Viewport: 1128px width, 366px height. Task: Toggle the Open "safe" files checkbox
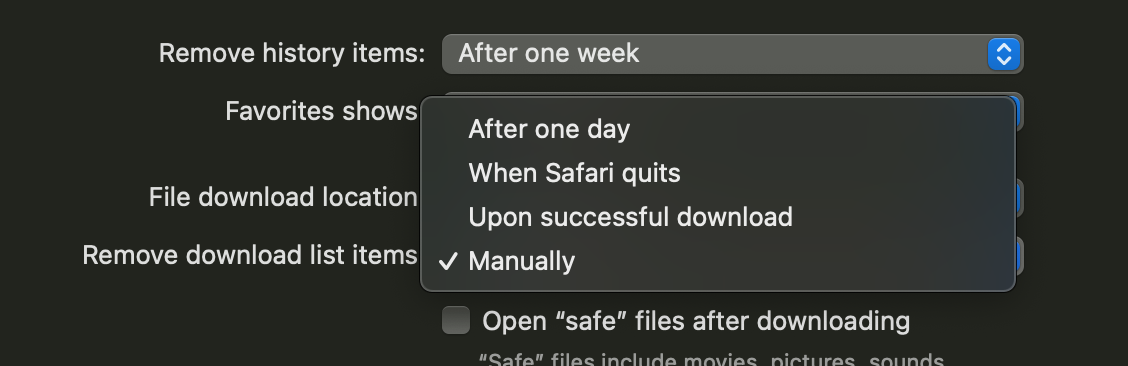point(455,320)
